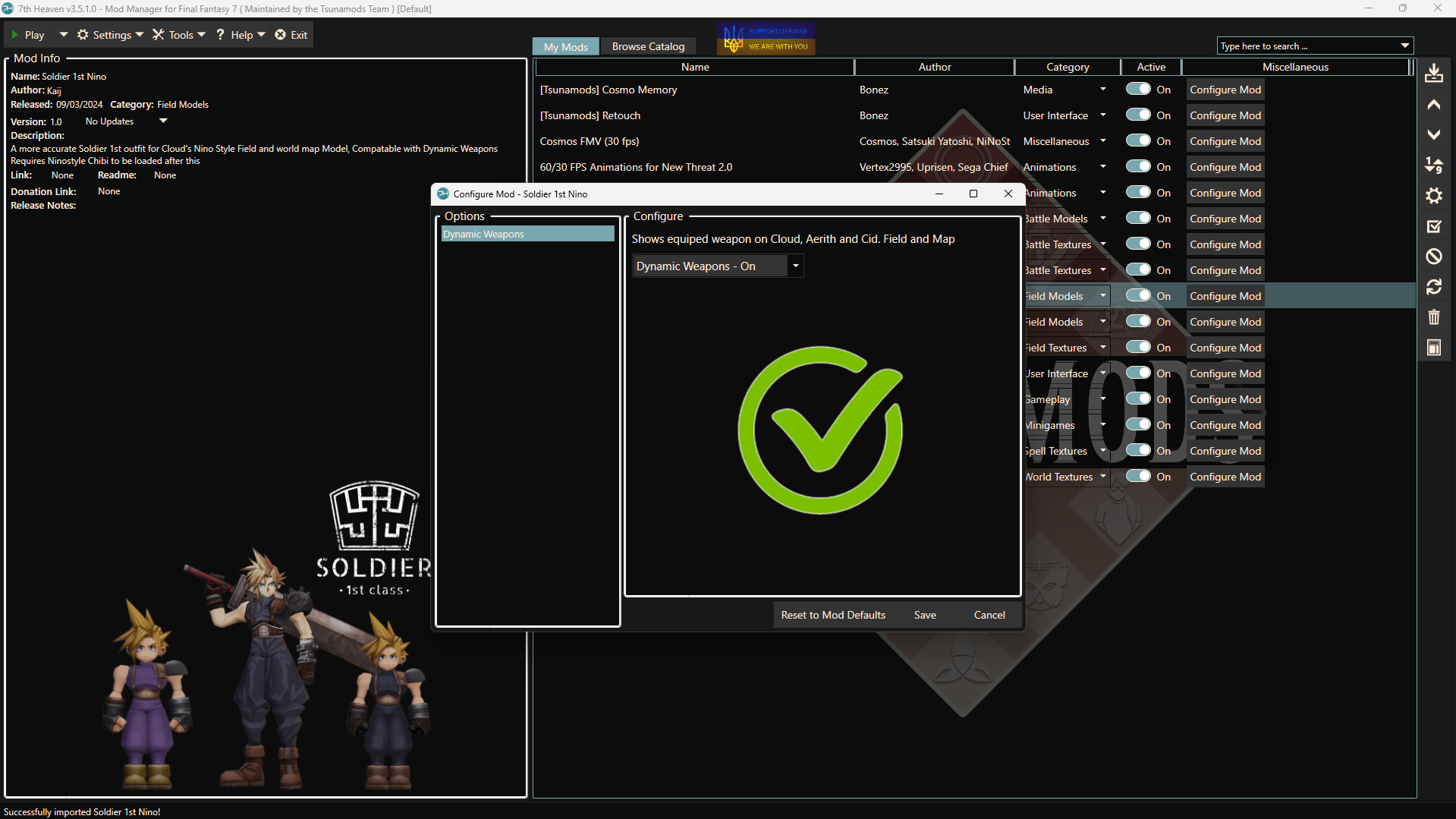This screenshot has width=1456, height=819.
Task: Open Field Textures category dropdown arrow
Action: [1102, 348]
